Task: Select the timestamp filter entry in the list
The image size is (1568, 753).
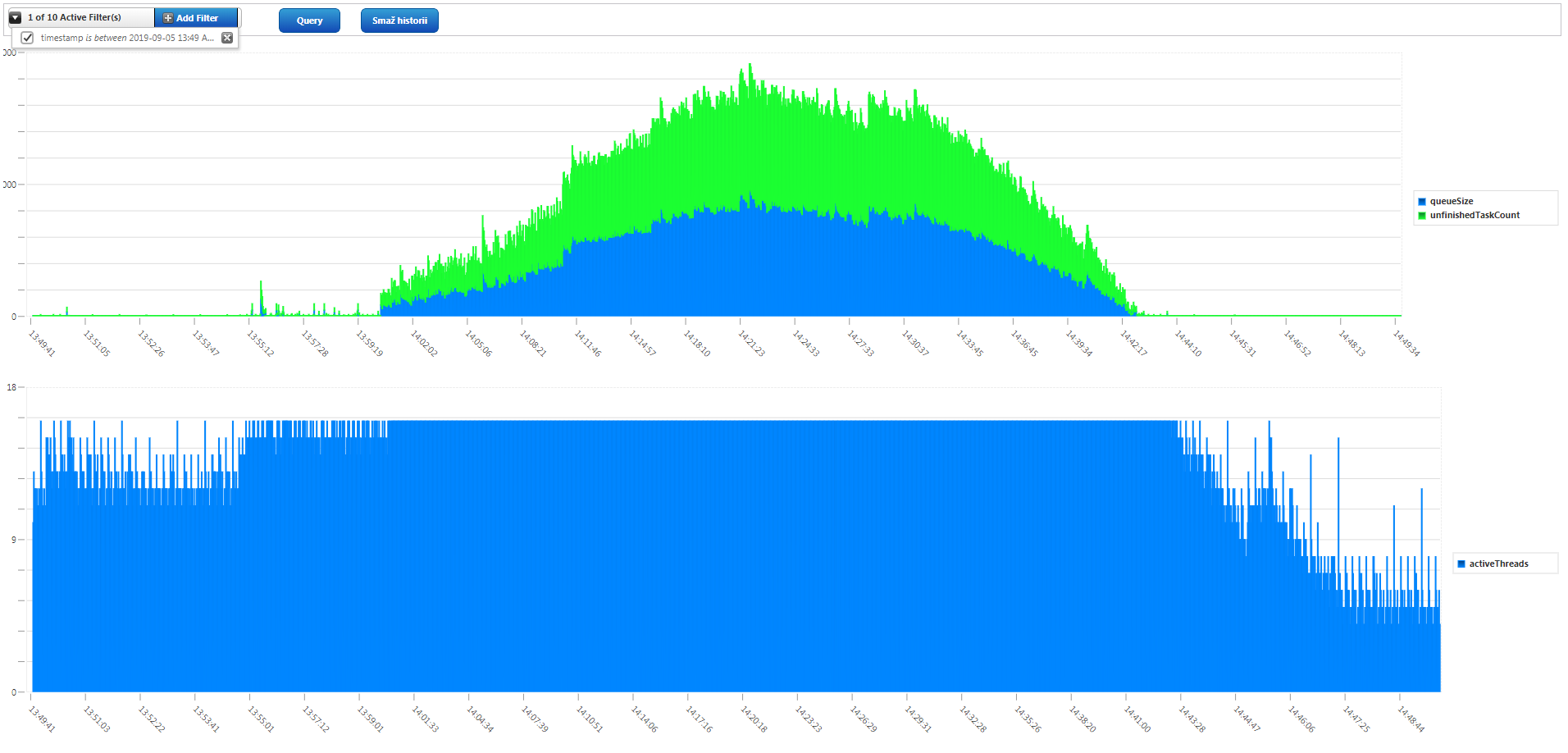Action: [x=123, y=38]
